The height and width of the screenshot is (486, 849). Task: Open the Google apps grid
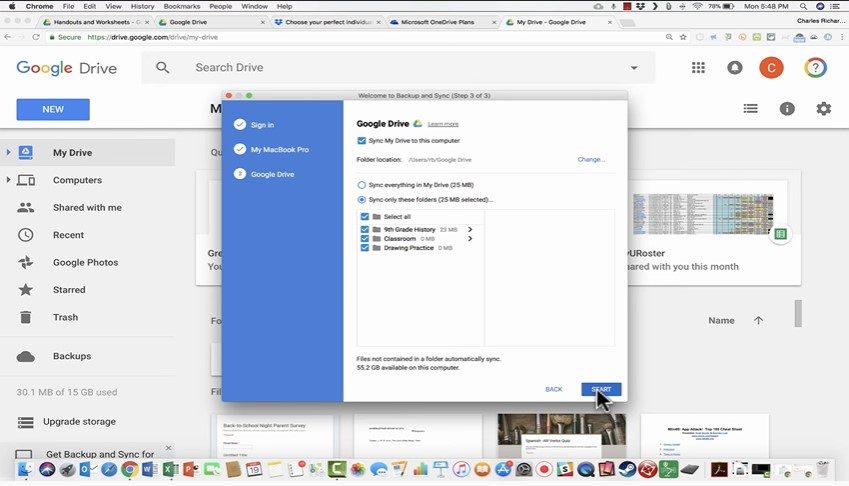tap(698, 68)
